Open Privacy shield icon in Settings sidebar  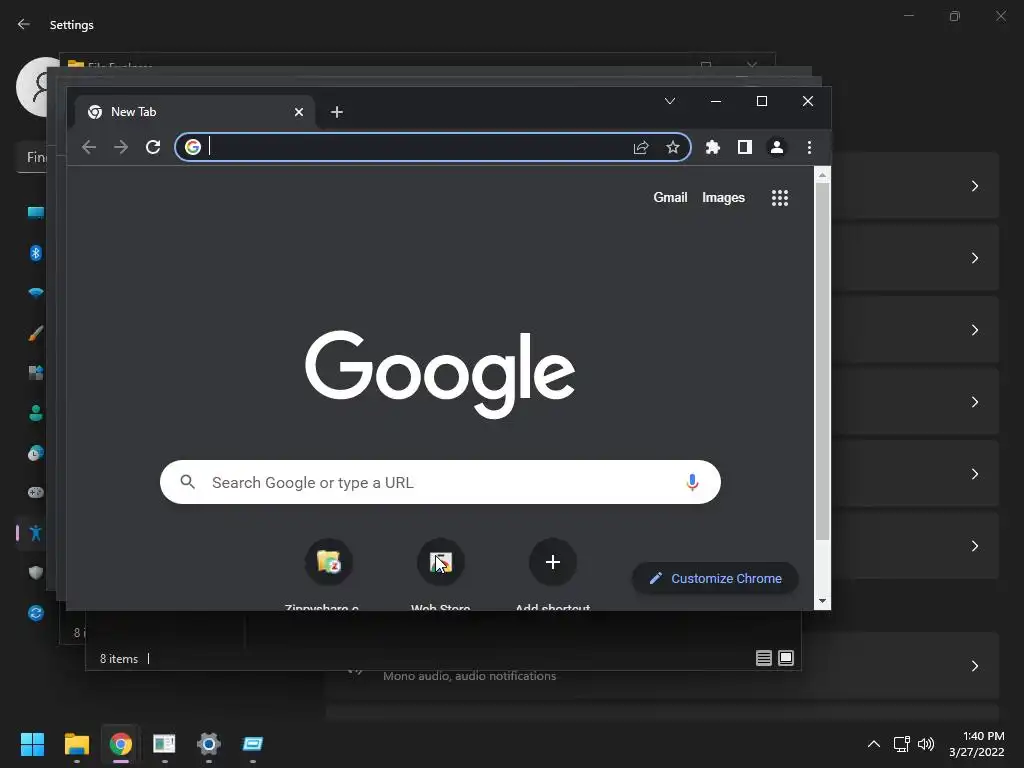tap(36, 573)
